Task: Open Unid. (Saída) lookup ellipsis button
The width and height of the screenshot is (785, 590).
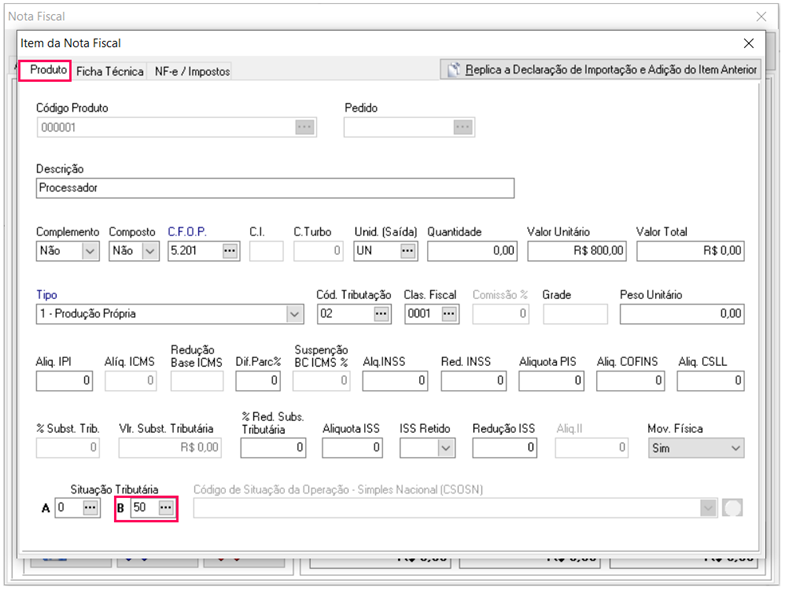Action: (408, 251)
